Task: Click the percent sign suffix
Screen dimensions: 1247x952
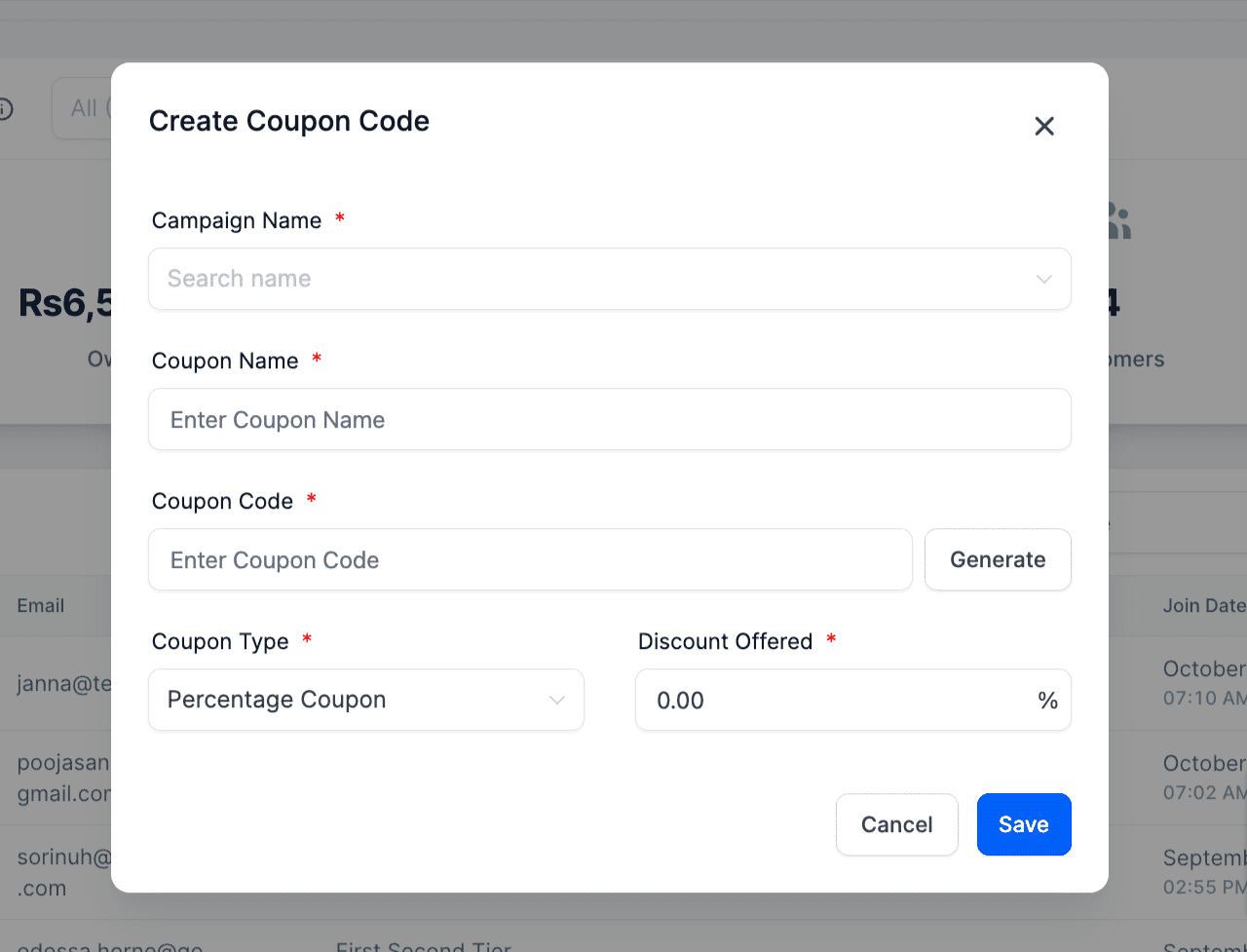Action: (x=1047, y=700)
